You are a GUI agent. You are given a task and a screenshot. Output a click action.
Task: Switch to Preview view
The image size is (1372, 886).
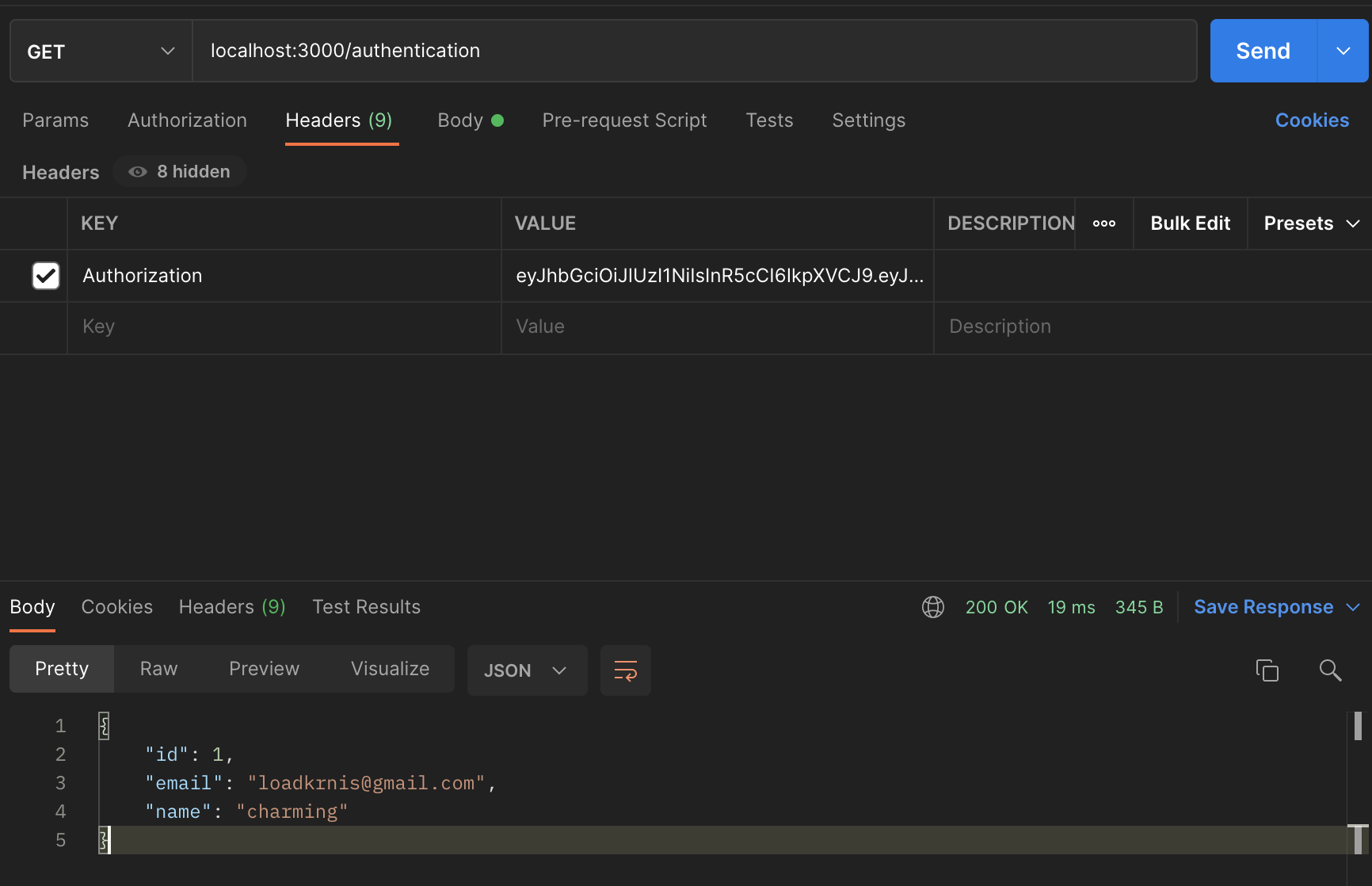264,669
